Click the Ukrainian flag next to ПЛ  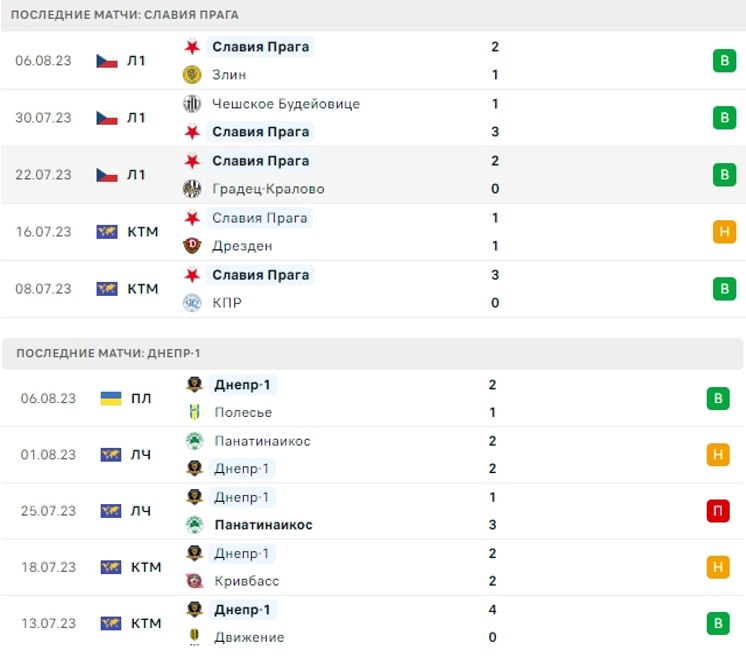(x=111, y=398)
